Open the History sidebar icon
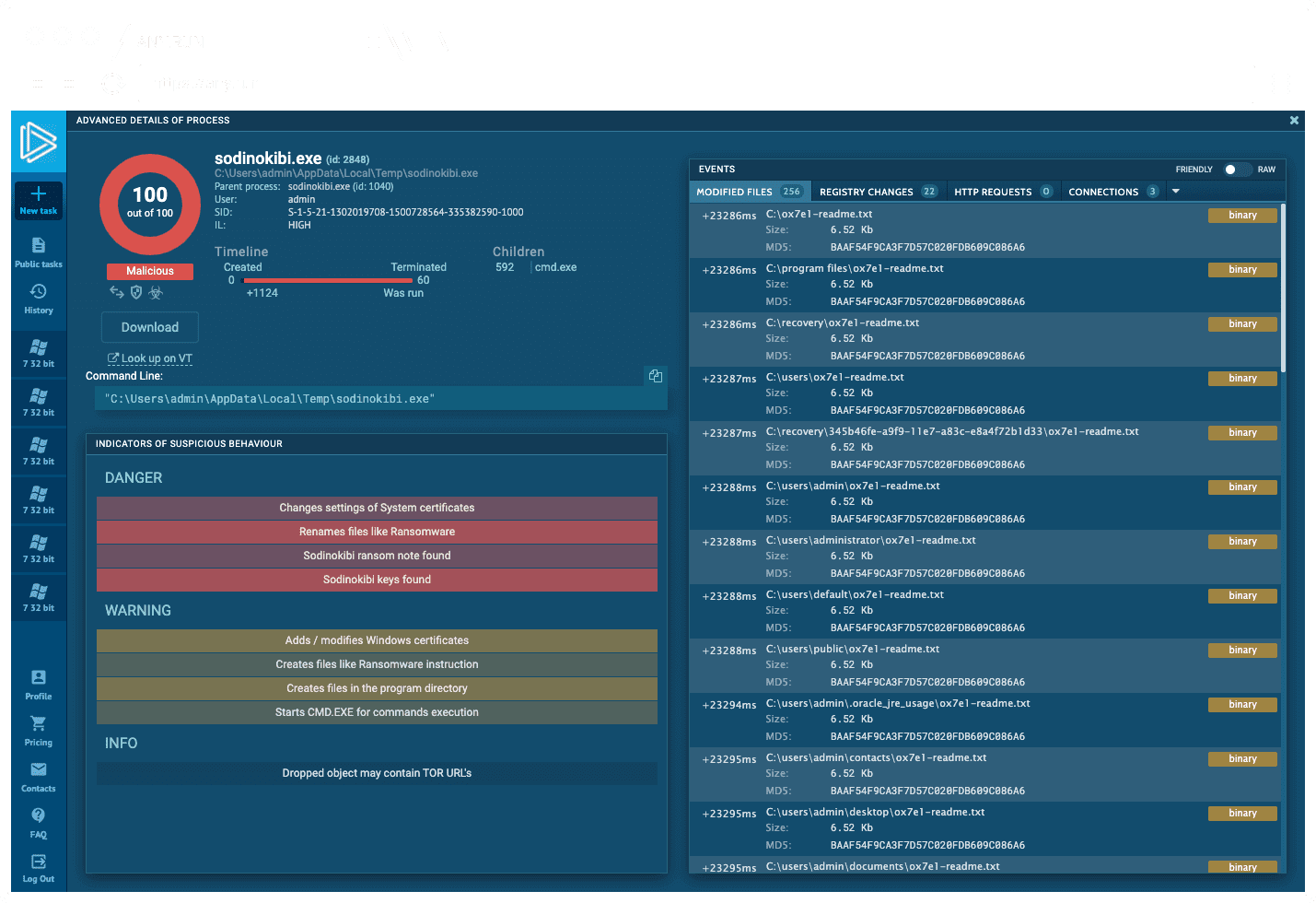Viewport: 1316px width, 903px height. coord(39,293)
